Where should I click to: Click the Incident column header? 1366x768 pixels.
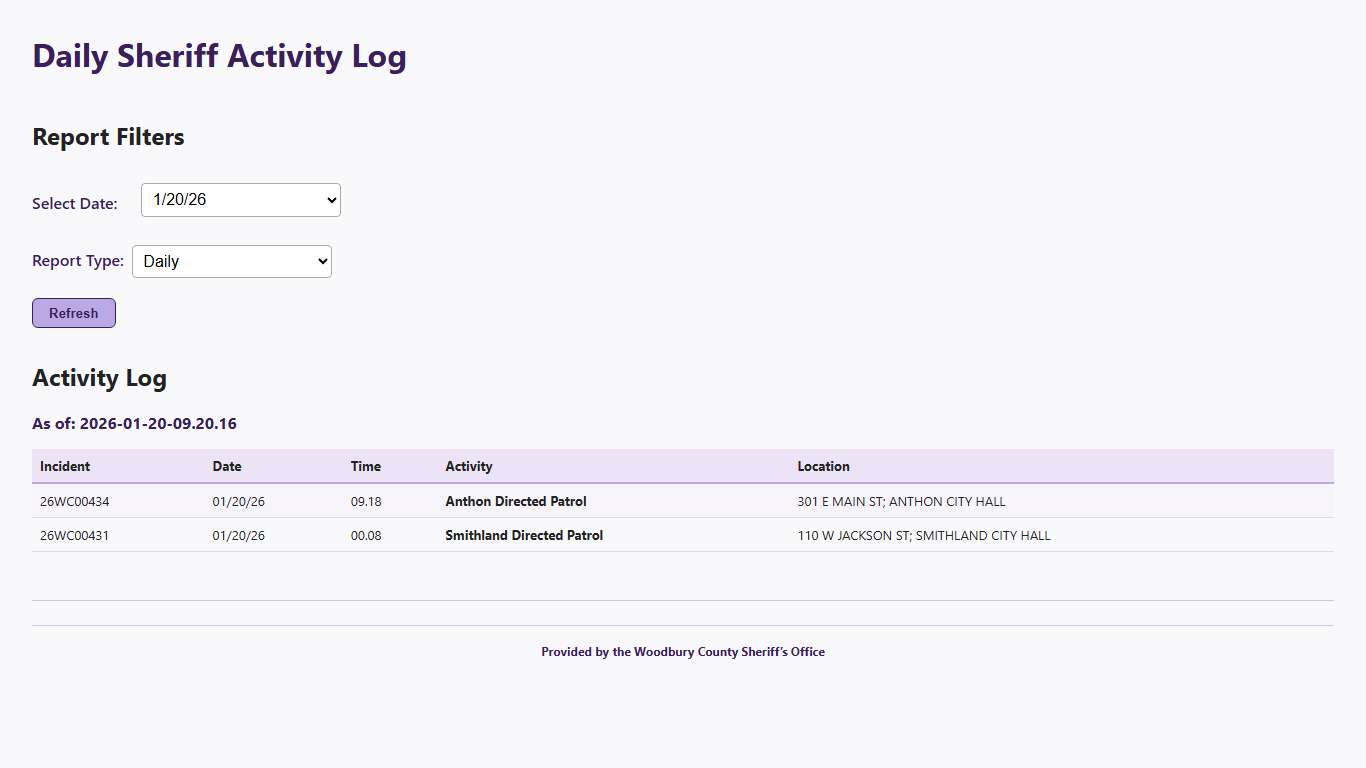coord(64,466)
